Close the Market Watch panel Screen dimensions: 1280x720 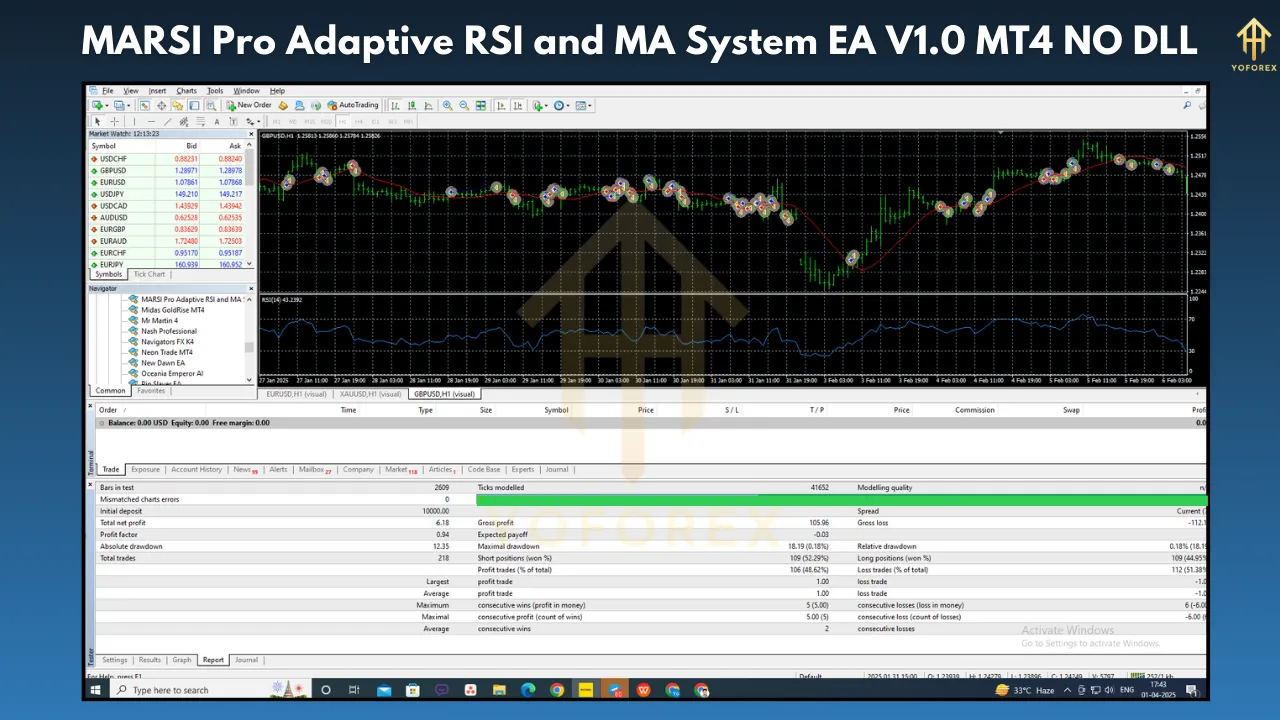[x=251, y=133]
